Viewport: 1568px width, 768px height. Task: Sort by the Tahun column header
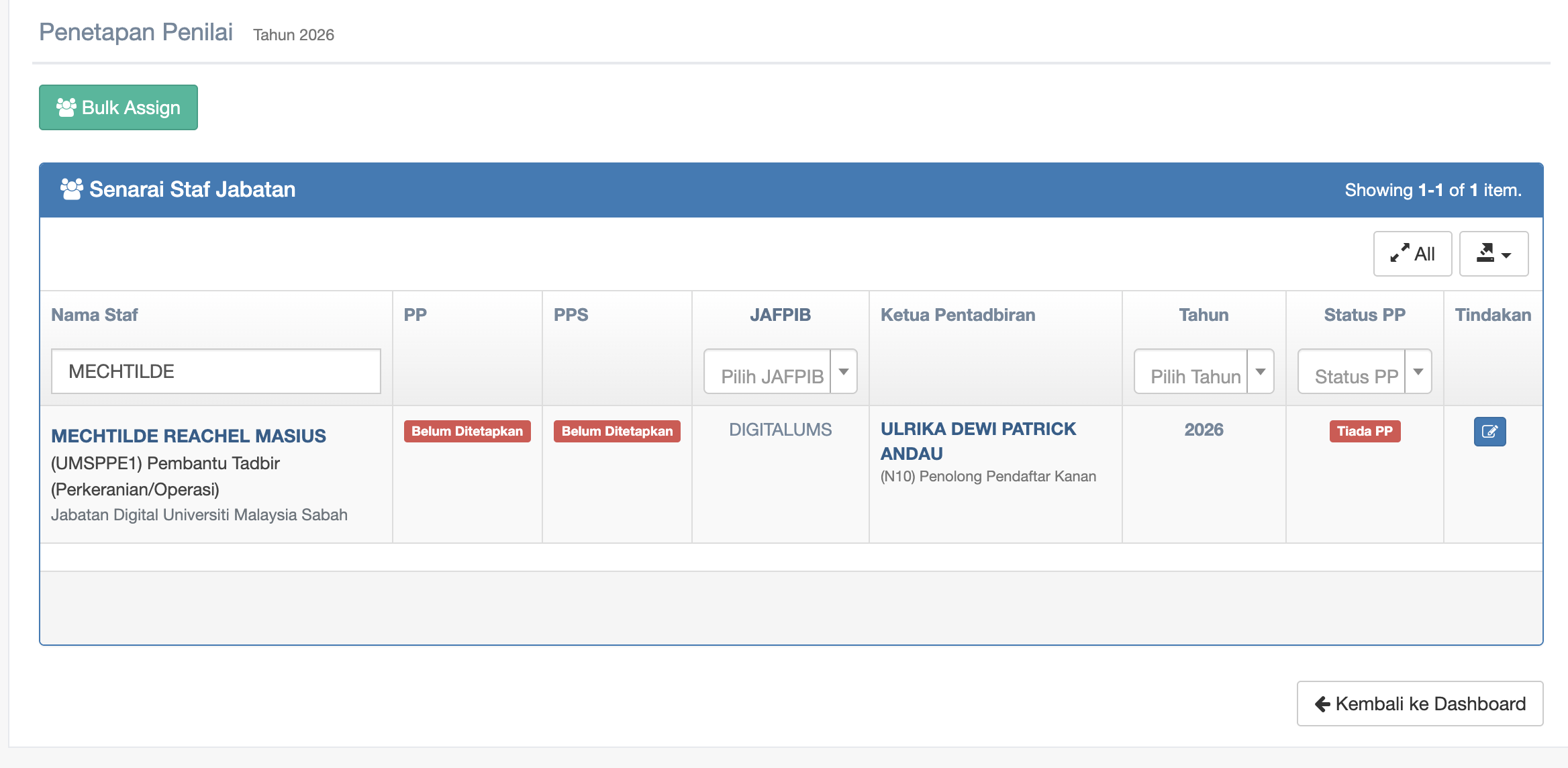coord(1204,315)
